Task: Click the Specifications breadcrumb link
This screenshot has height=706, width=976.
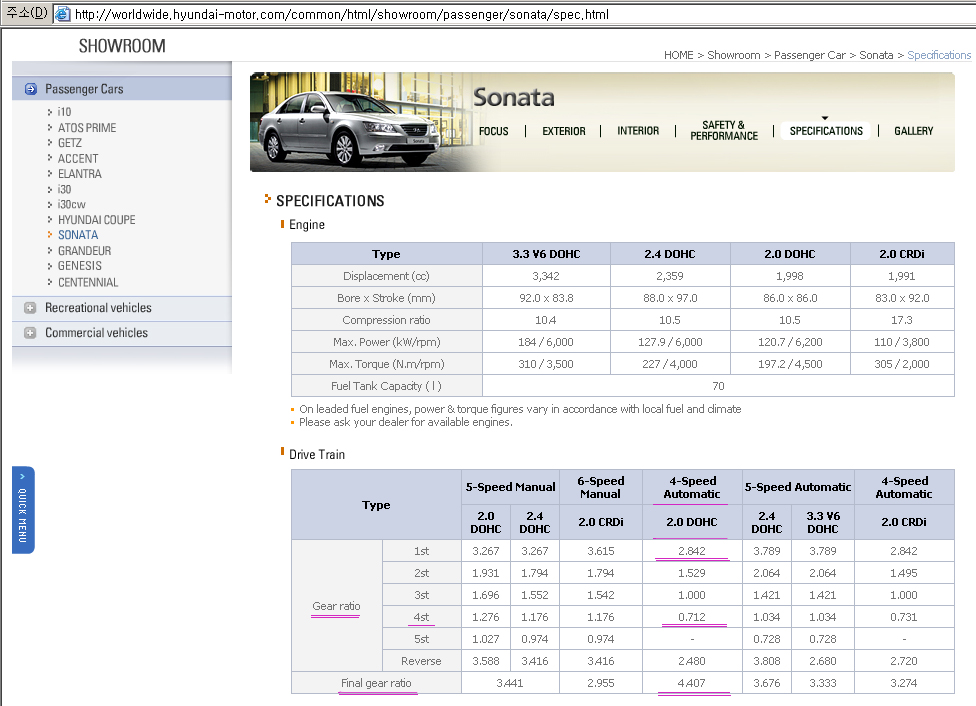Action: pos(939,55)
